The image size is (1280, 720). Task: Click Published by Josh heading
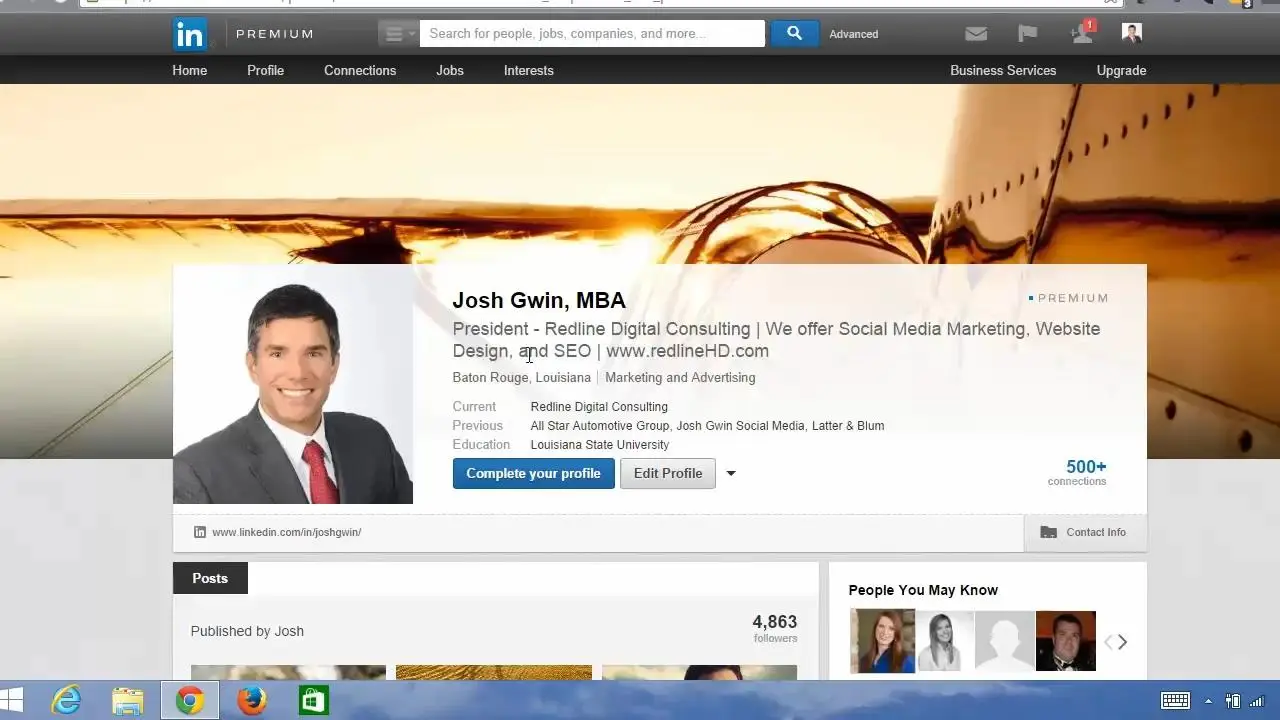(x=247, y=631)
